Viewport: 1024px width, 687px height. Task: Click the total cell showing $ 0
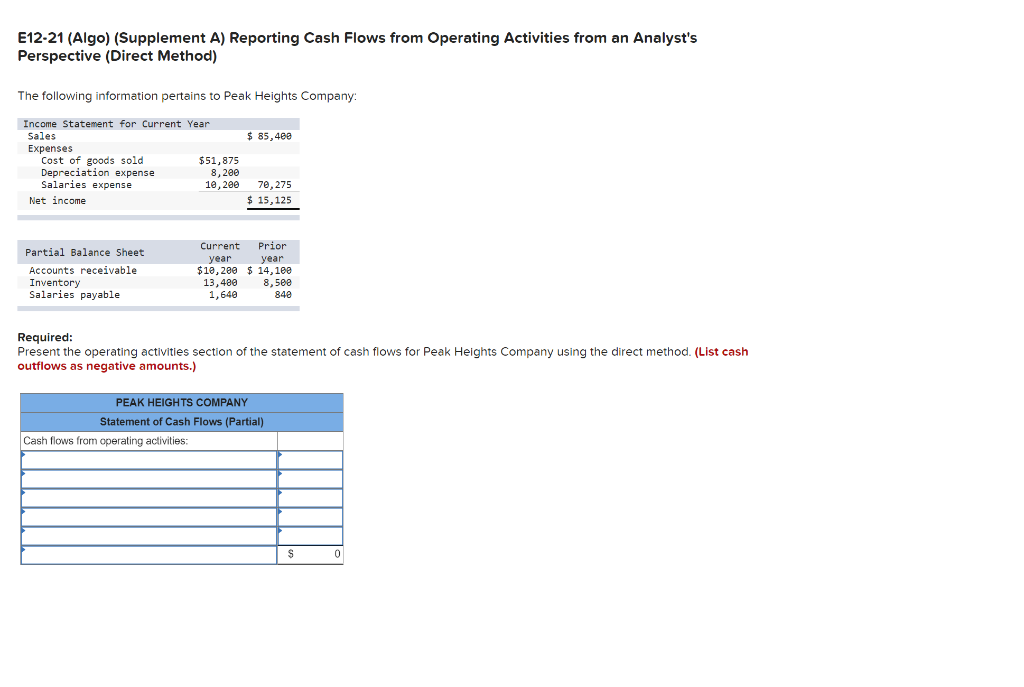(x=312, y=553)
